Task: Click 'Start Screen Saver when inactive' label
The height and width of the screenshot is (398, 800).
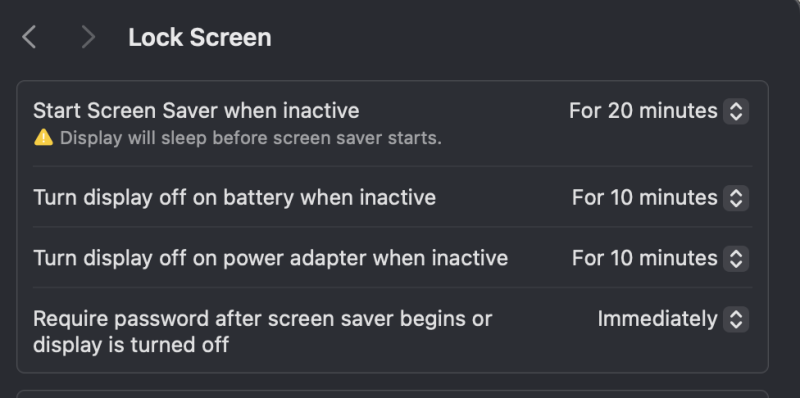Action: 196,111
